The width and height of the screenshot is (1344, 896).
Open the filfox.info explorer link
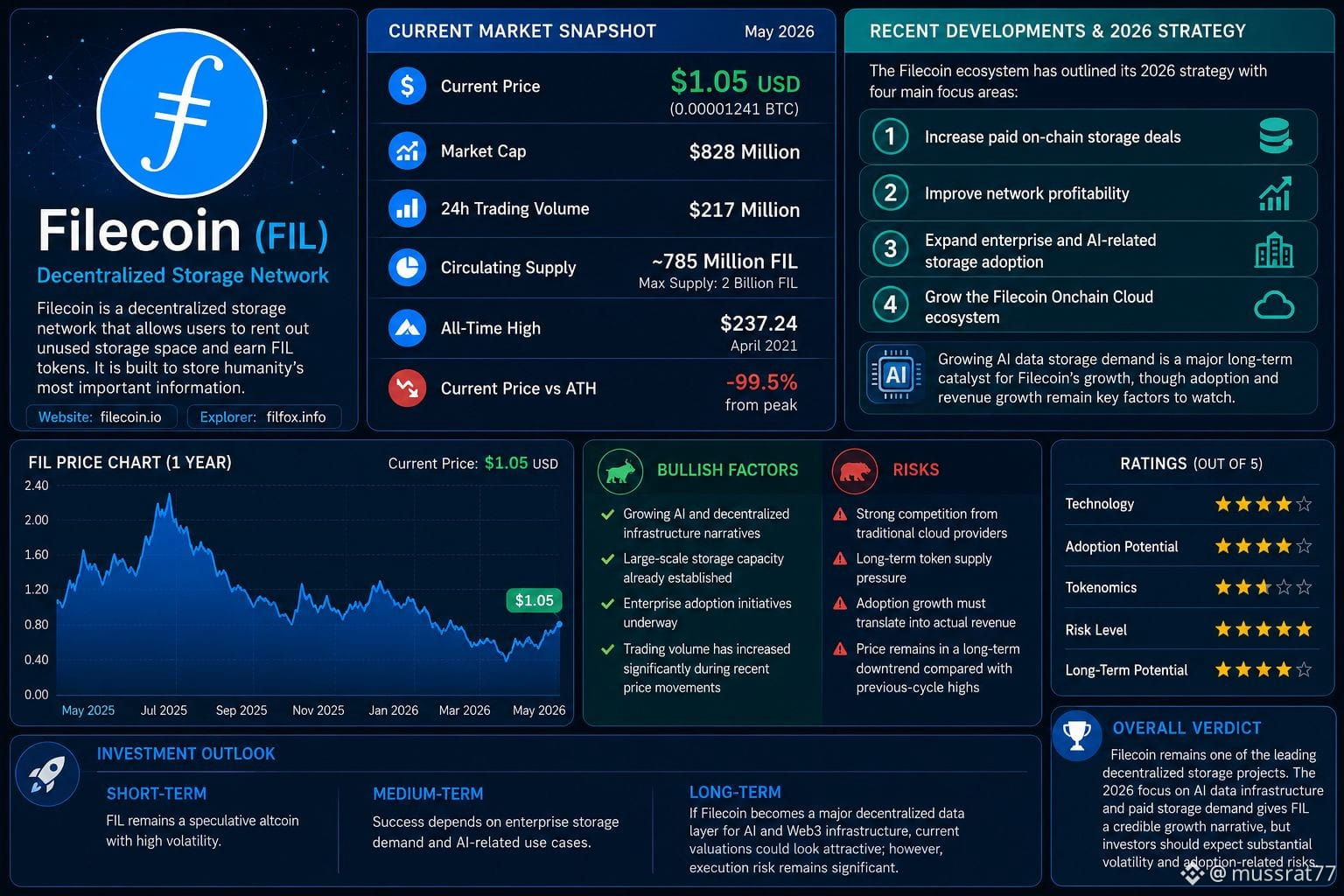[x=264, y=416]
